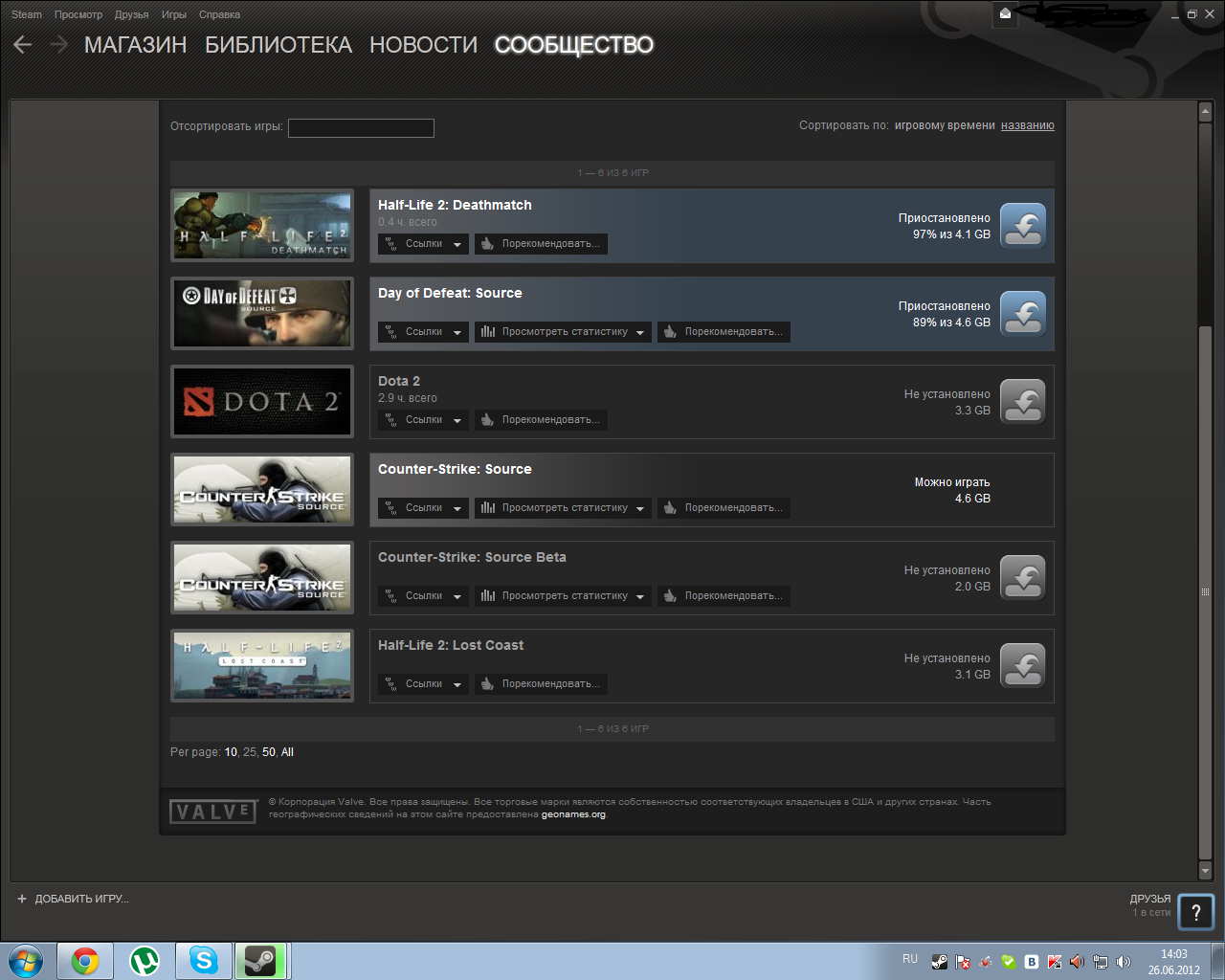Image resolution: width=1225 pixels, height=980 pixels.
Task: Expand Links dropdown for Counter-Strike: Source
Action: [x=423, y=508]
